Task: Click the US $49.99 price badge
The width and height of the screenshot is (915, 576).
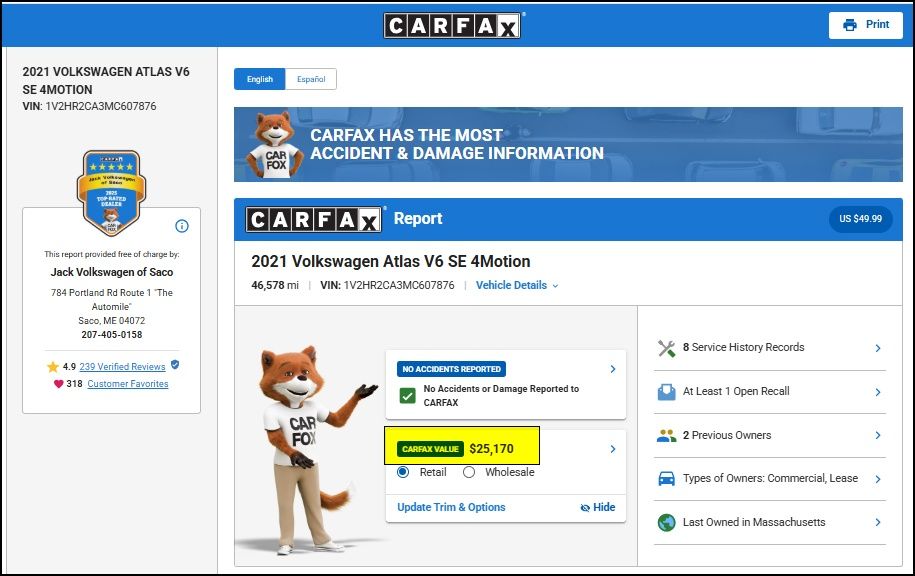Action: 860,219
